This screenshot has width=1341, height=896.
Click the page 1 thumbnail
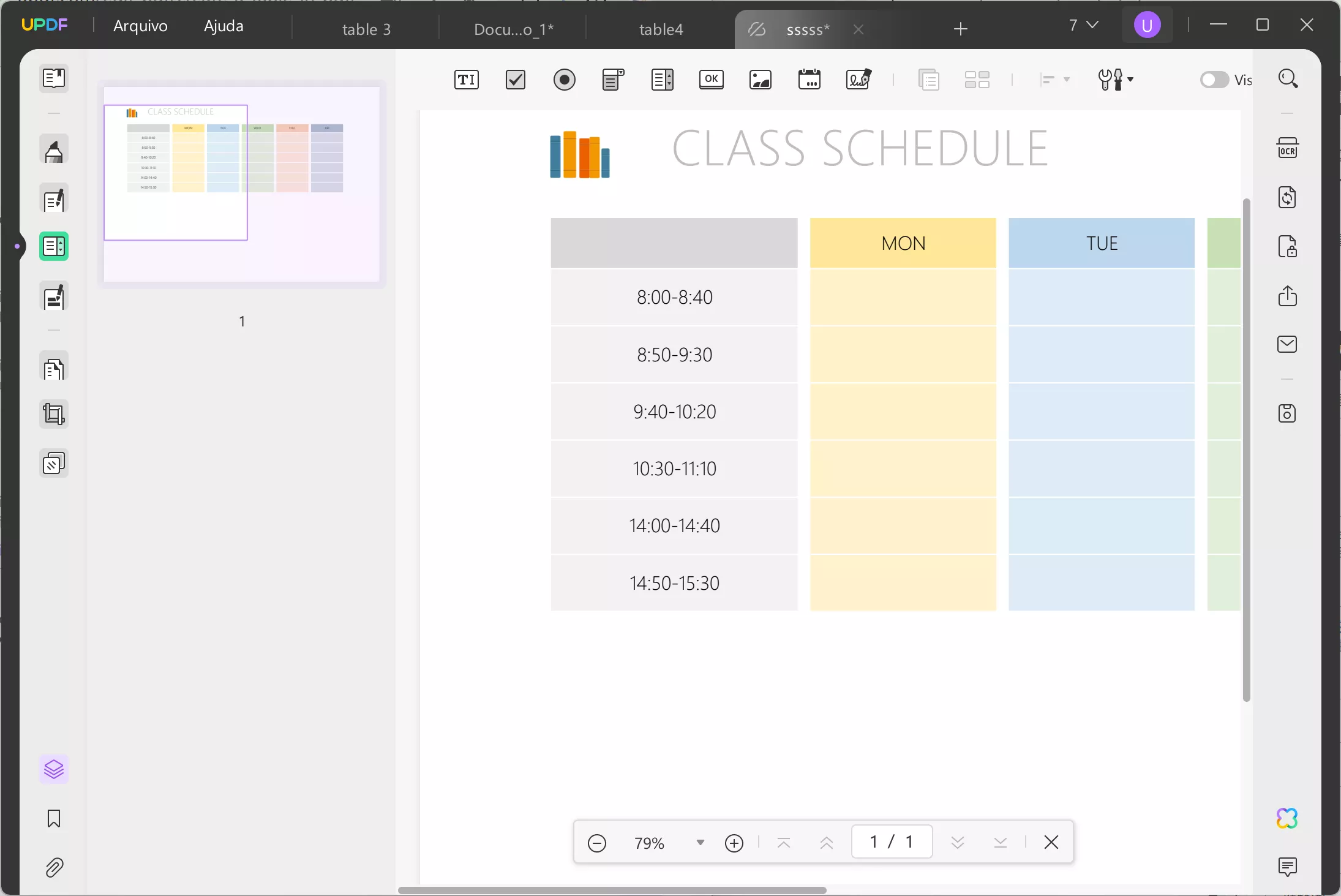241,184
